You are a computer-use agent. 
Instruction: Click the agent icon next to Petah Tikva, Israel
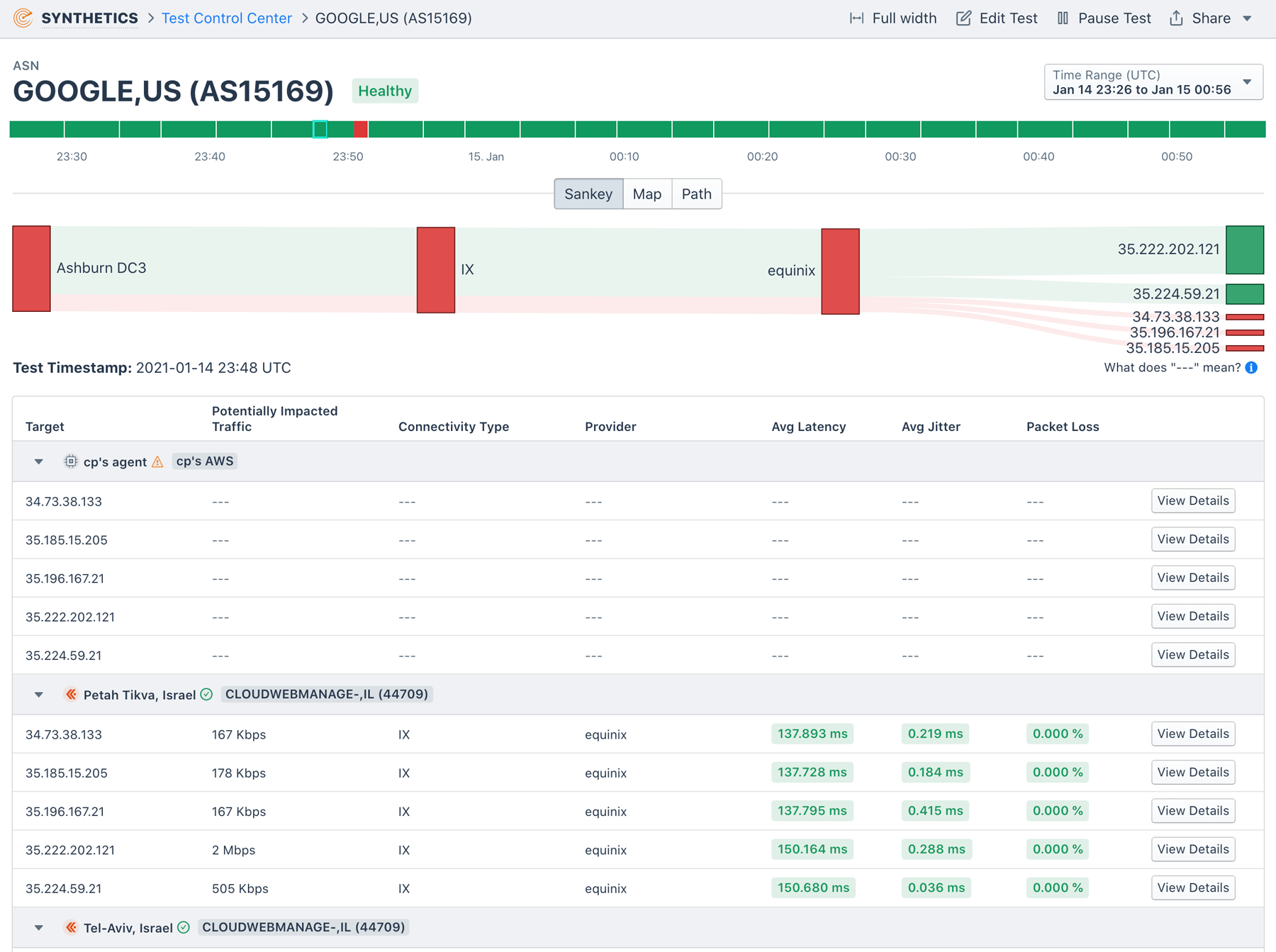pos(71,695)
